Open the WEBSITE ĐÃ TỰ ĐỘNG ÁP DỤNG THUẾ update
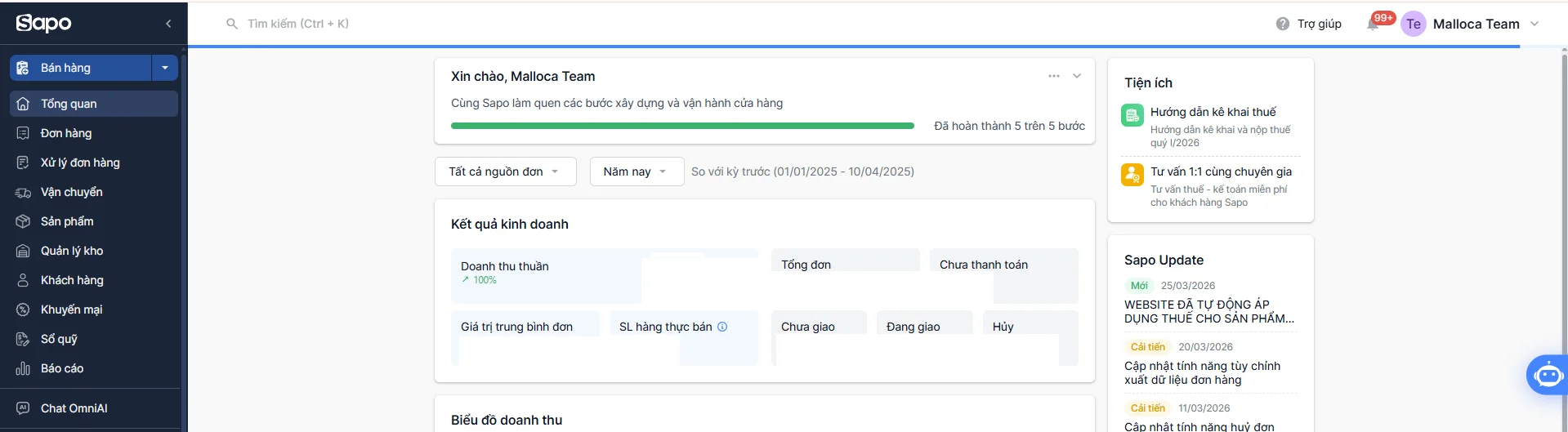Screen dimensions: 1568x432 [x=1209, y=311]
